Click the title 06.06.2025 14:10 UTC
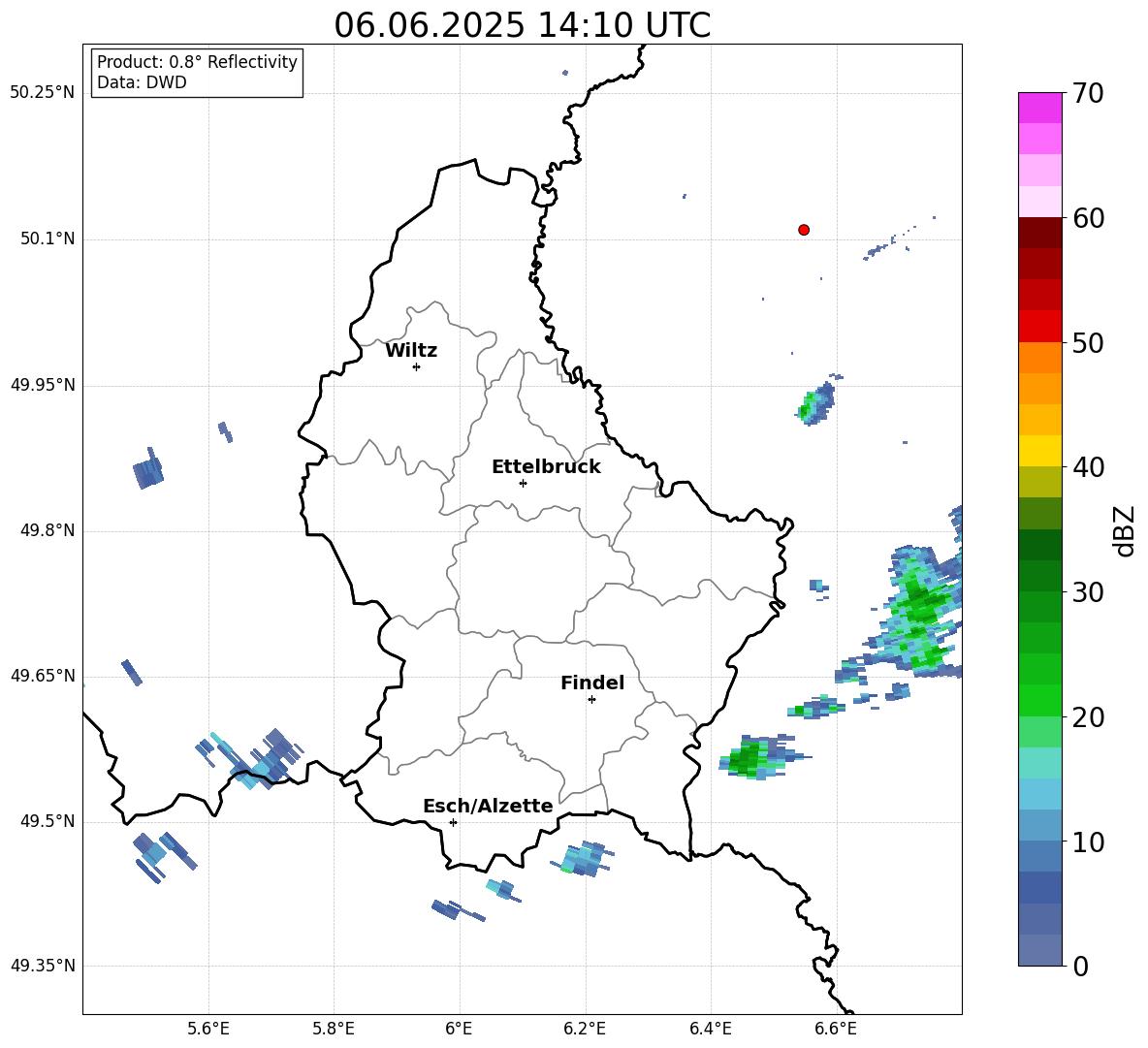The image size is (1148, 1048). [x=522, y=25]
